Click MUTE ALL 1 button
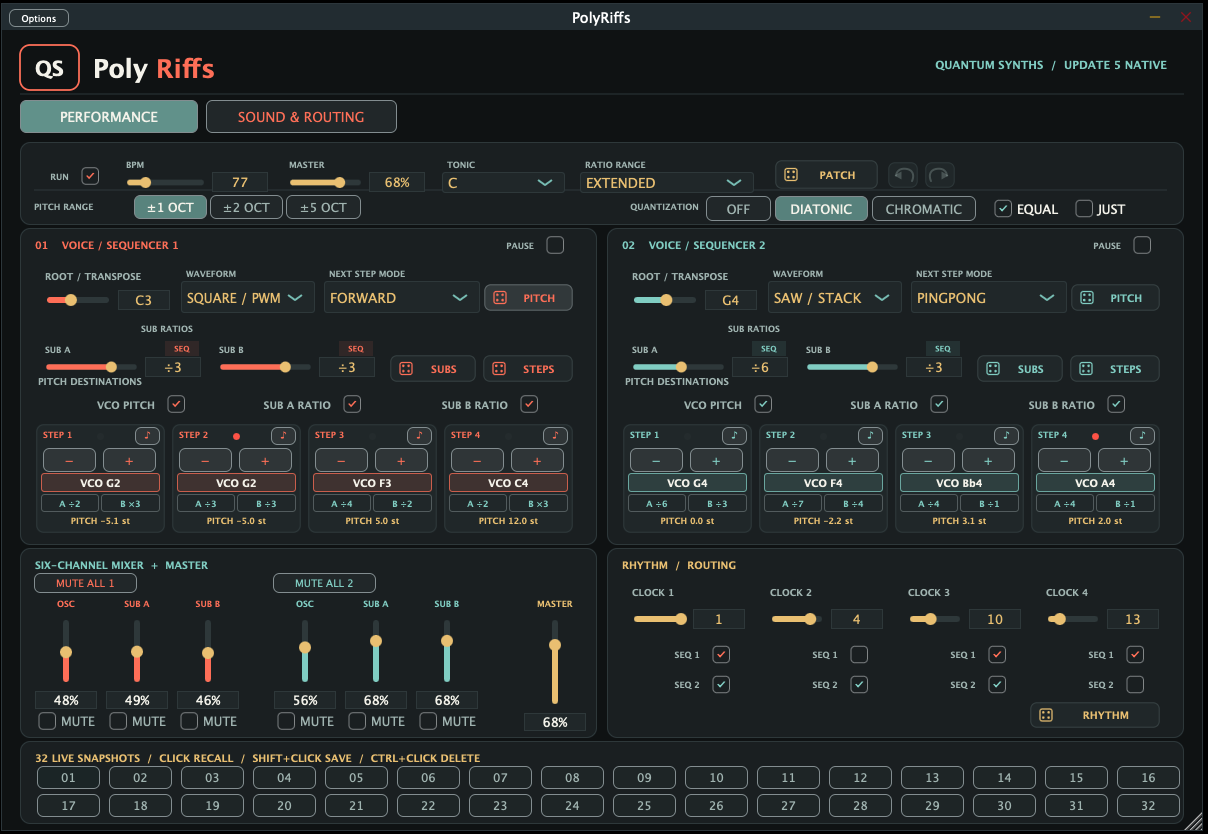This screenshot has width=1208, height=834. [85, 583]
